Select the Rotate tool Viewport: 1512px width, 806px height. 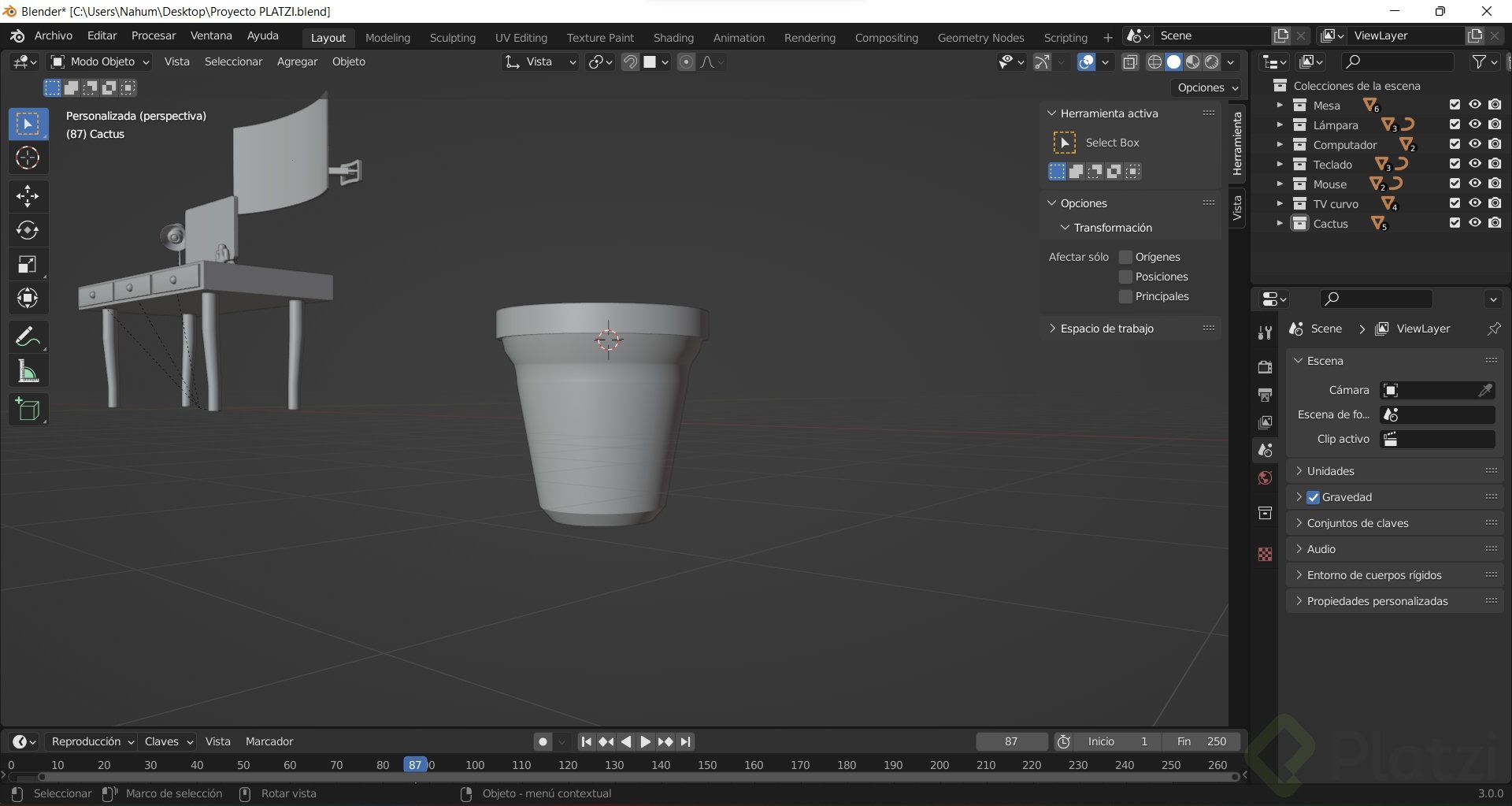pyautogui.click(x=28, y=230)
